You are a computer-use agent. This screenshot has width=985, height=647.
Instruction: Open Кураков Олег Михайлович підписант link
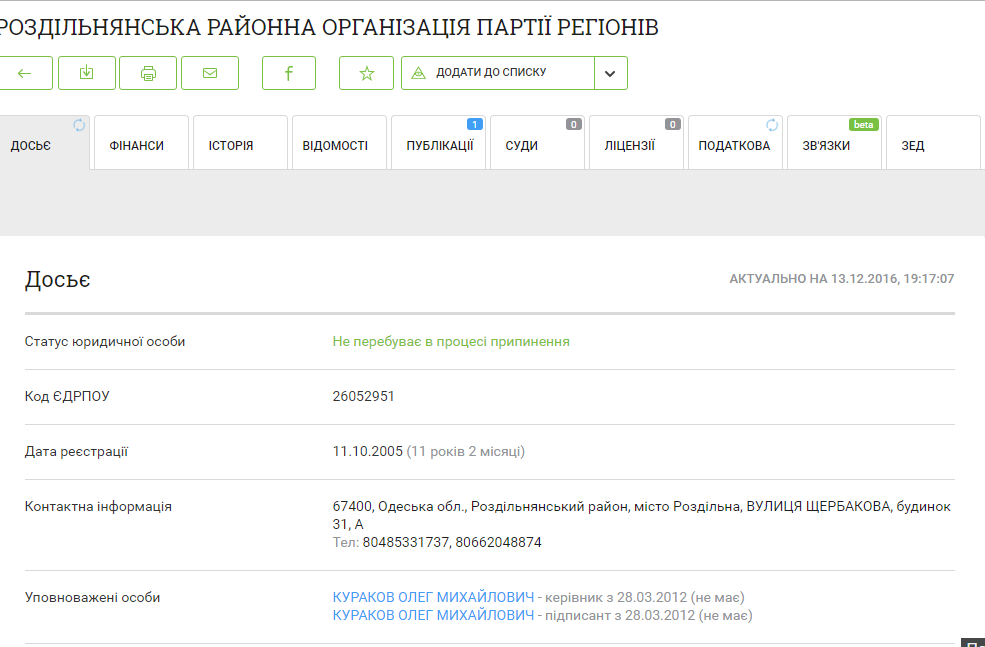[x=433, y=615]
